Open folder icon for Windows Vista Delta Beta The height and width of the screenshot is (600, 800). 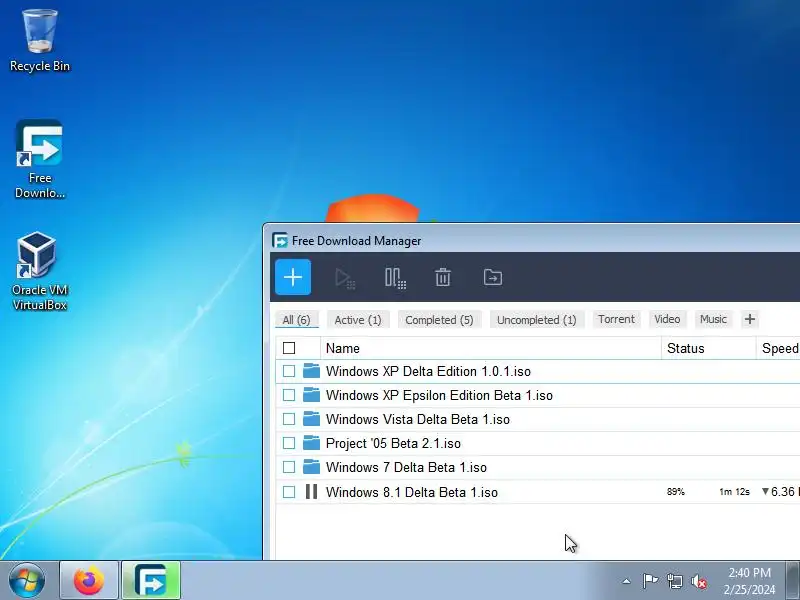coord(311,419)
